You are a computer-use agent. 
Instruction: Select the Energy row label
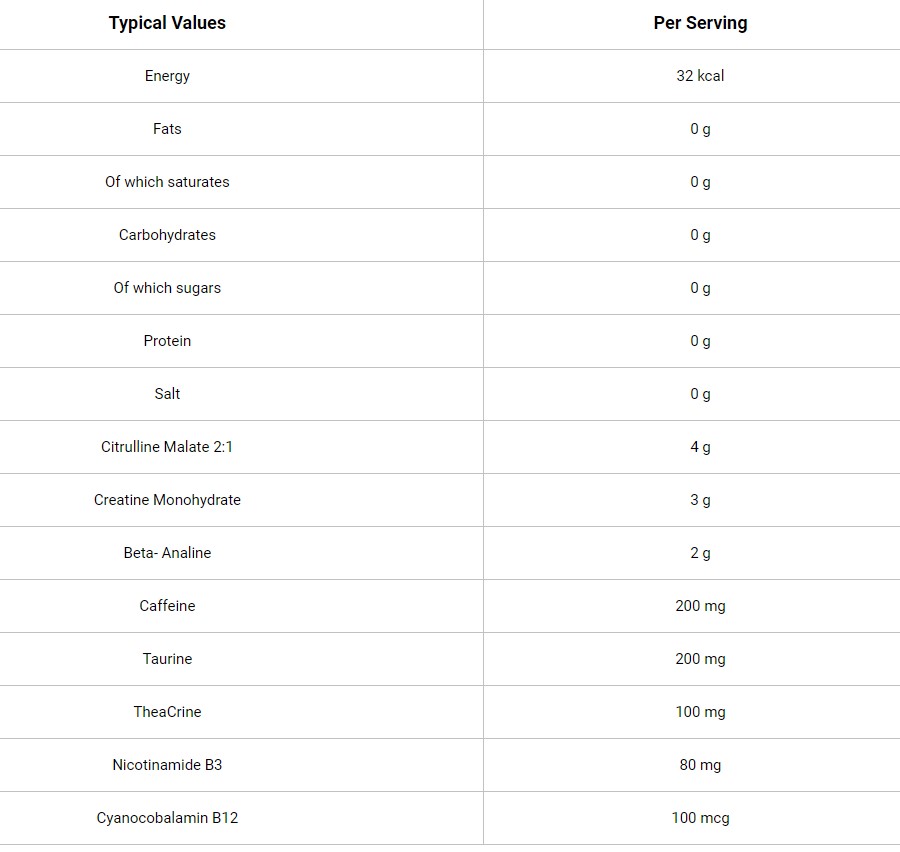pos(167,76)
